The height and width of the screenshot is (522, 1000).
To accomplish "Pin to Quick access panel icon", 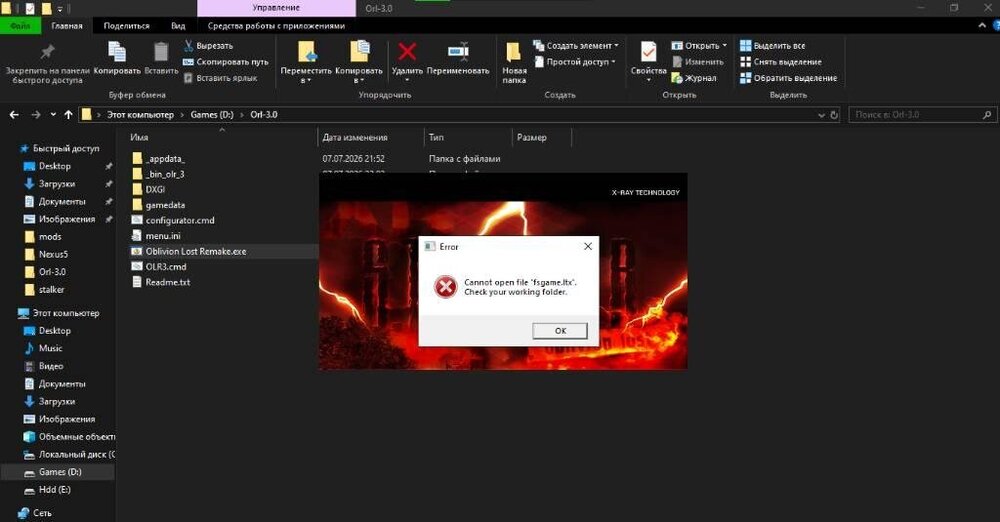I will 48,52.
